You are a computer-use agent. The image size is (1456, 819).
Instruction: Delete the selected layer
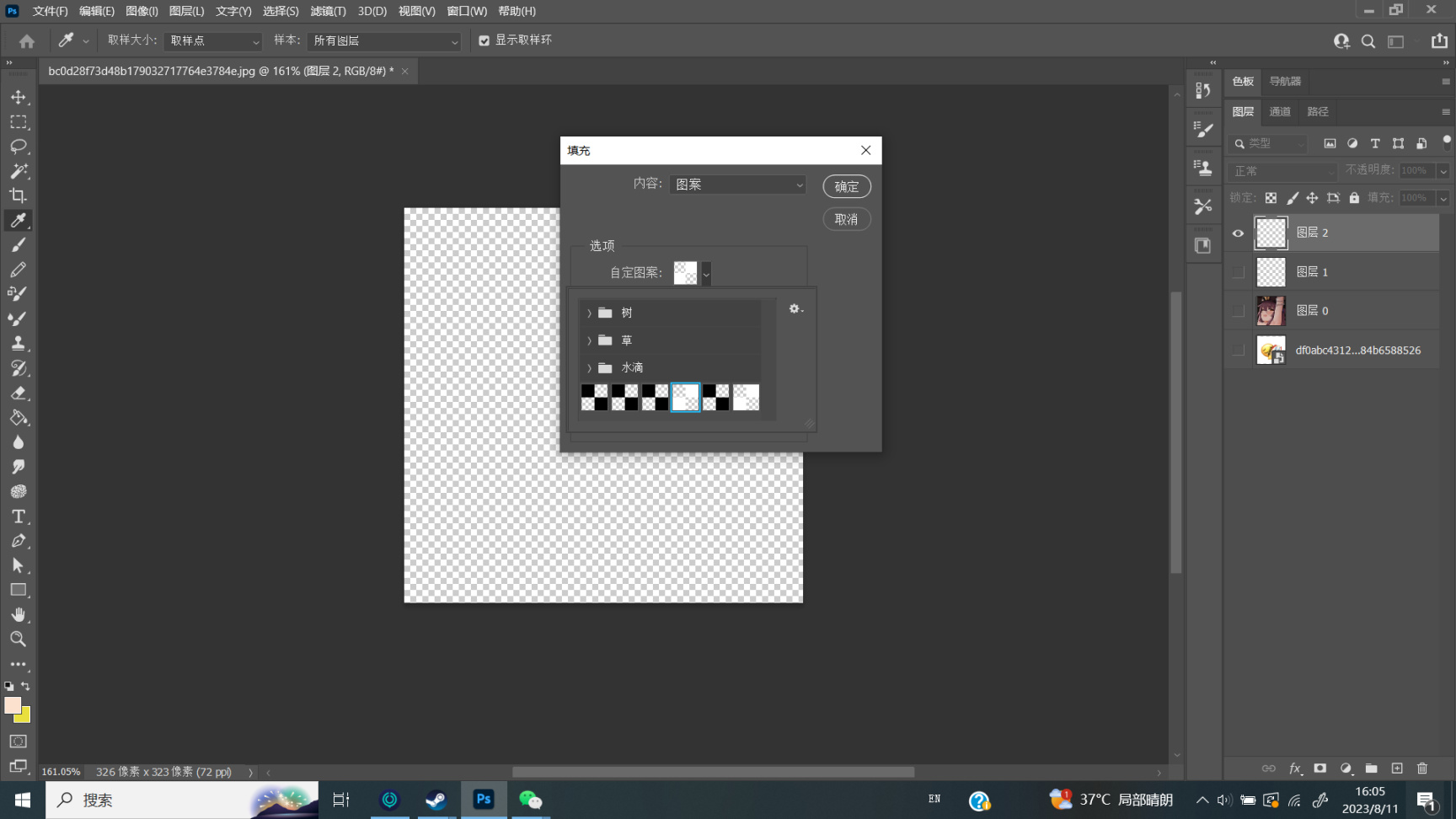pos(1422,768)
